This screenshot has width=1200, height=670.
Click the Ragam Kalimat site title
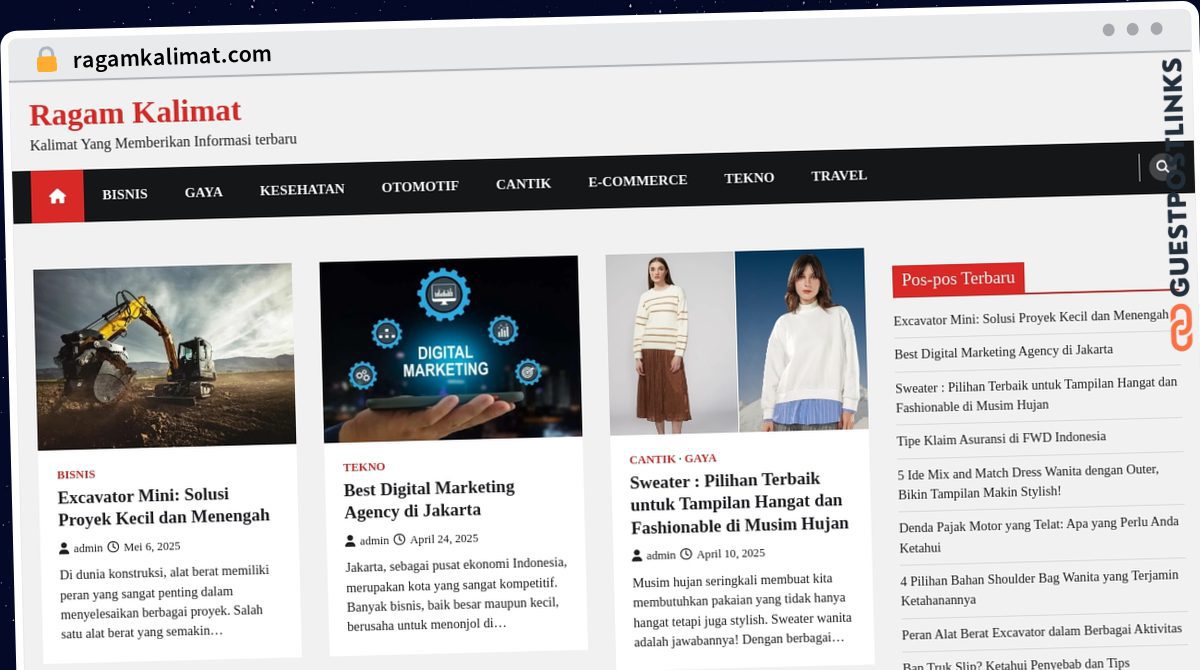tap(135, 112)
